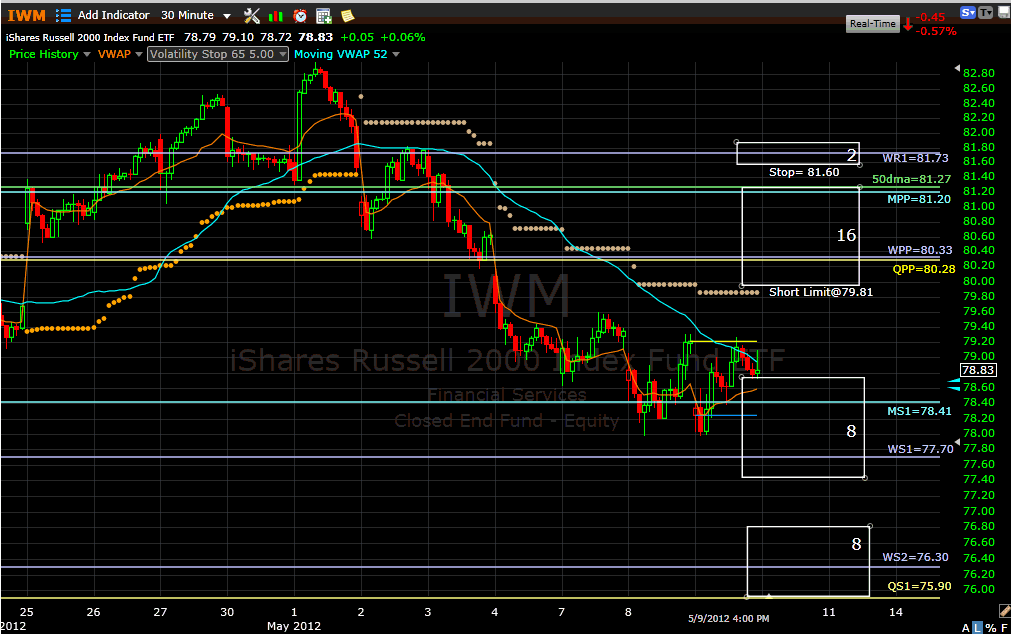Click the WS2=76.30 support label

click(915, 557)
